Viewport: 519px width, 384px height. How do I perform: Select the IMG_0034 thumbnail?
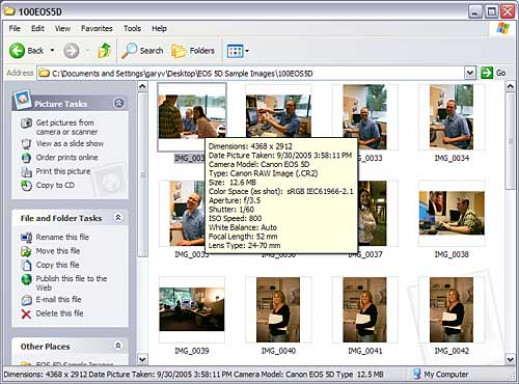click(451, 117)
